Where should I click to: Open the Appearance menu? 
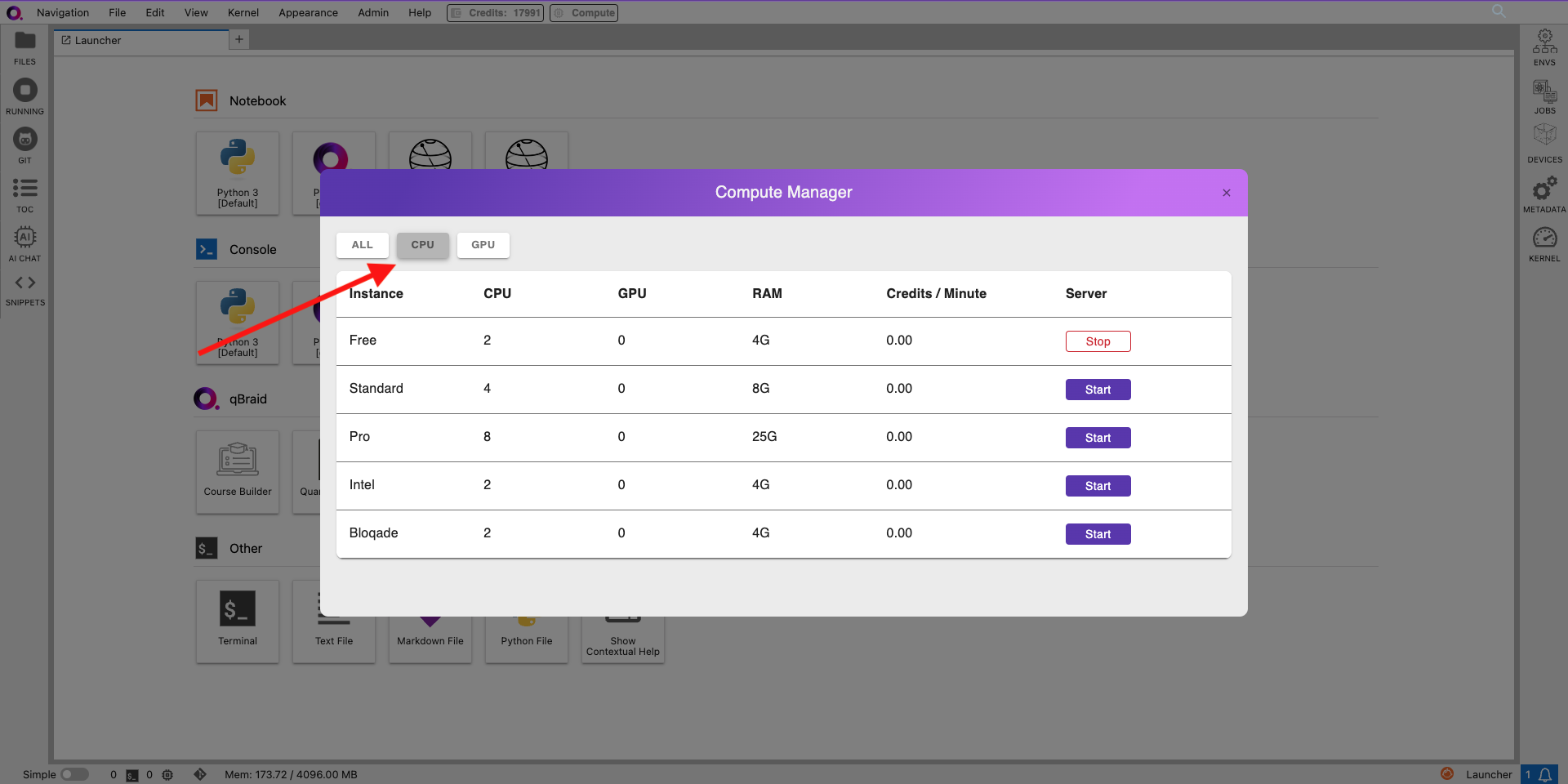[308, 12]
